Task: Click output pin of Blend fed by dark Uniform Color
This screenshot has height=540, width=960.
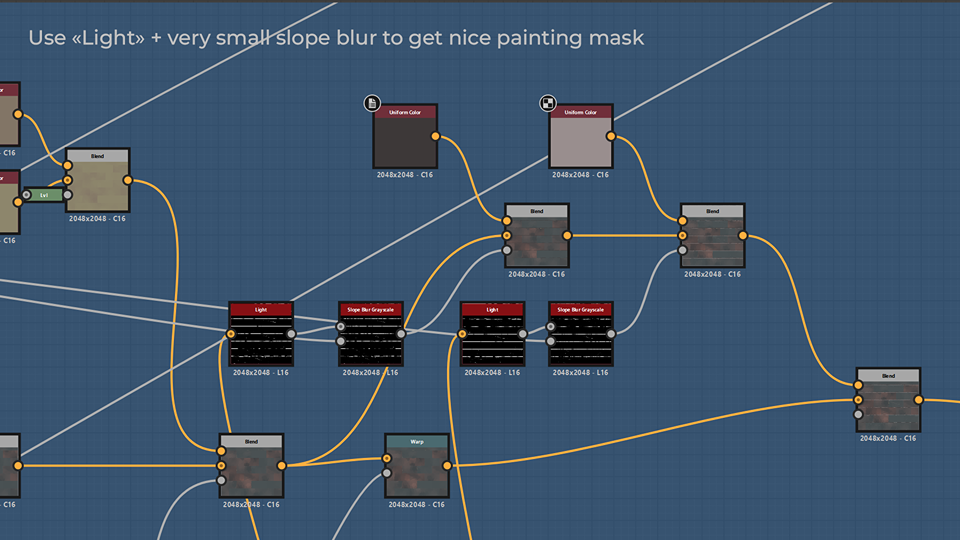Action: [x=567, y=236]
